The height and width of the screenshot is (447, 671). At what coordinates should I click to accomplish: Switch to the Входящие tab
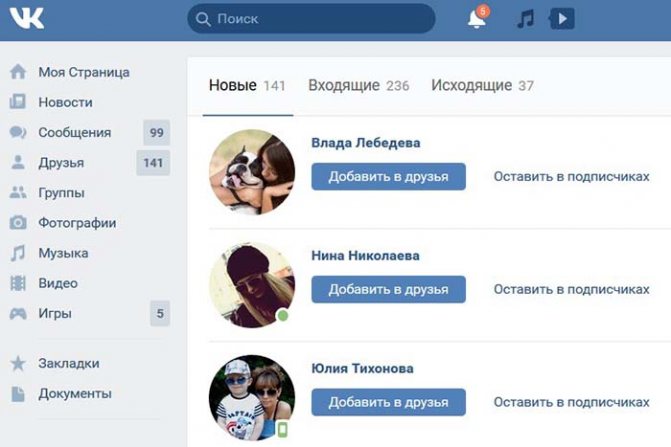pyautogui.click(x=359, y=86)
